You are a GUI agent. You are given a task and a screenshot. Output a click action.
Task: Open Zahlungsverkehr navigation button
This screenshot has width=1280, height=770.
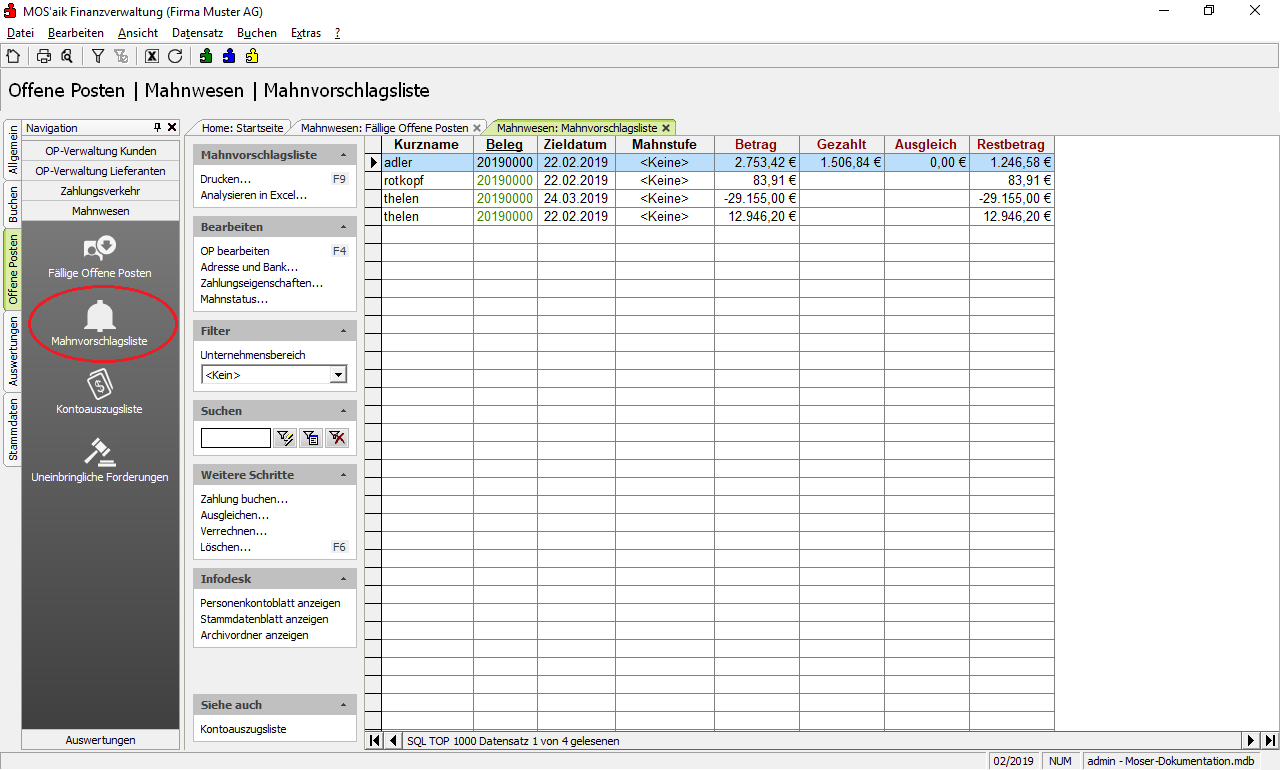coord(100,191)
